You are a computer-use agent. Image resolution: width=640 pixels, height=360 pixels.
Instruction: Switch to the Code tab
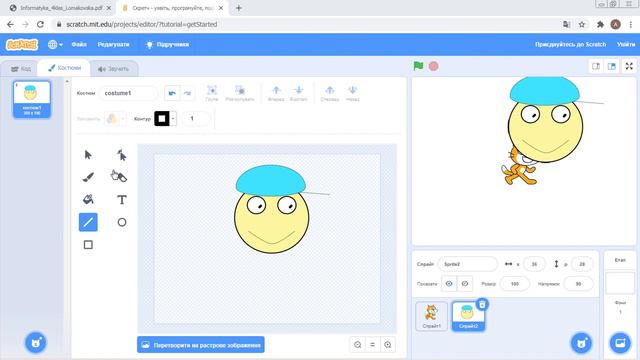pos(20,69)
